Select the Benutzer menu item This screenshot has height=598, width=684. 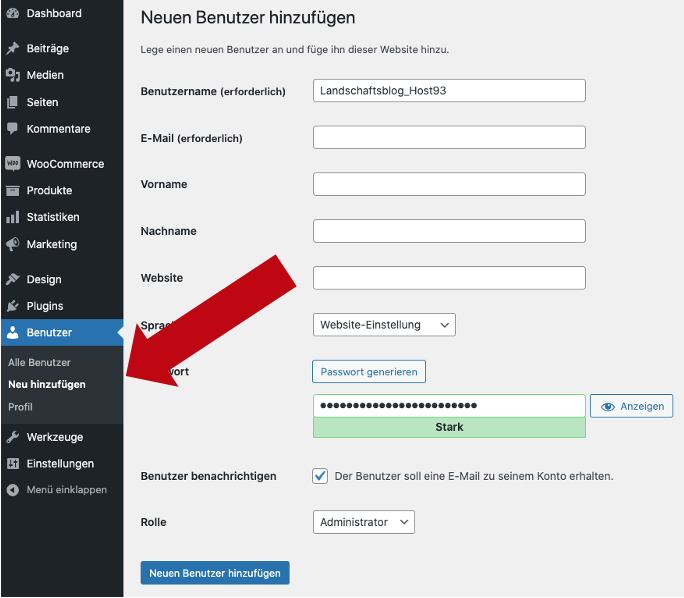(x=62, y=332)
